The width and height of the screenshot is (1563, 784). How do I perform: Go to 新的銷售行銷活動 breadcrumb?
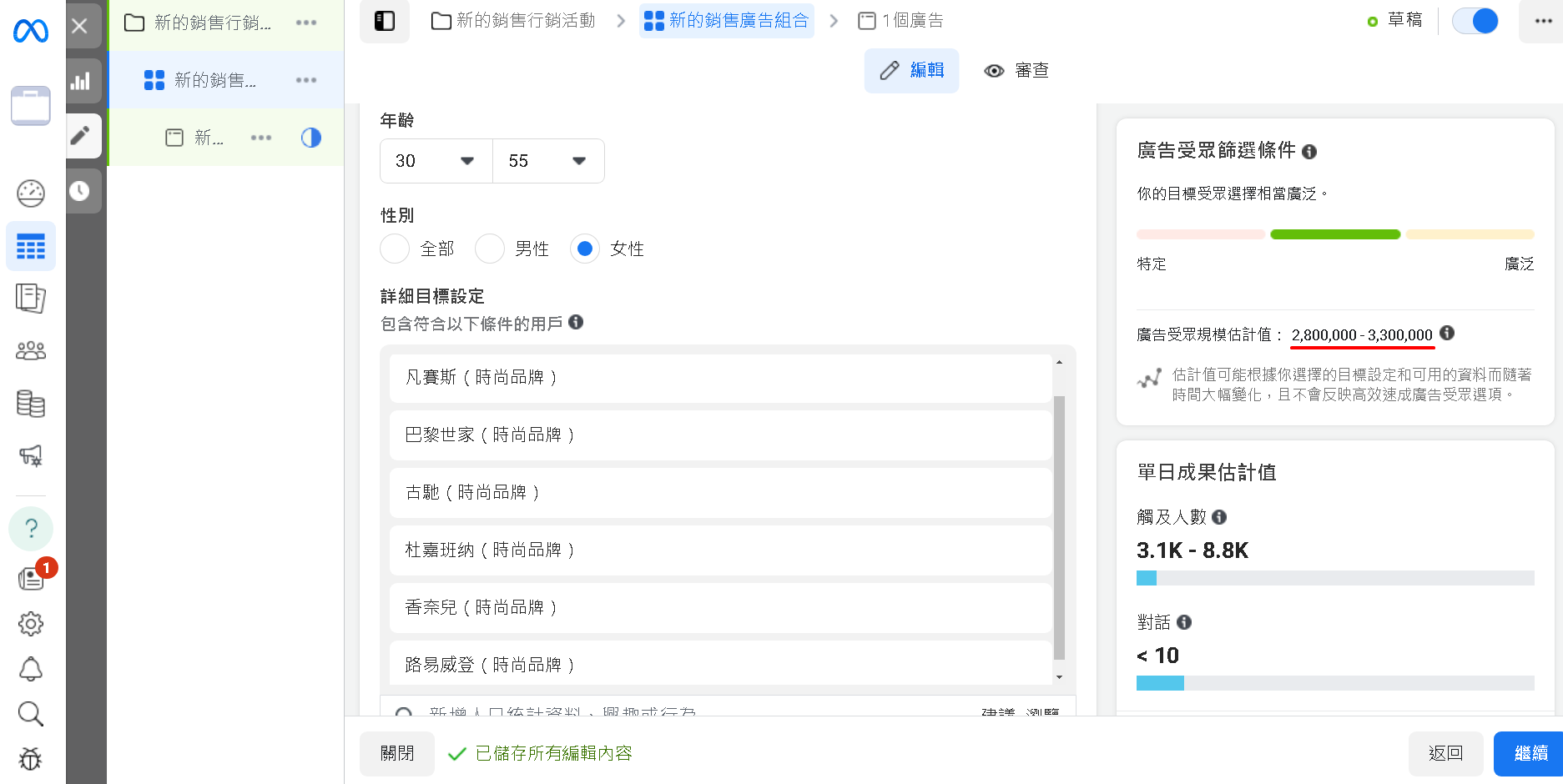coord(513,21)
